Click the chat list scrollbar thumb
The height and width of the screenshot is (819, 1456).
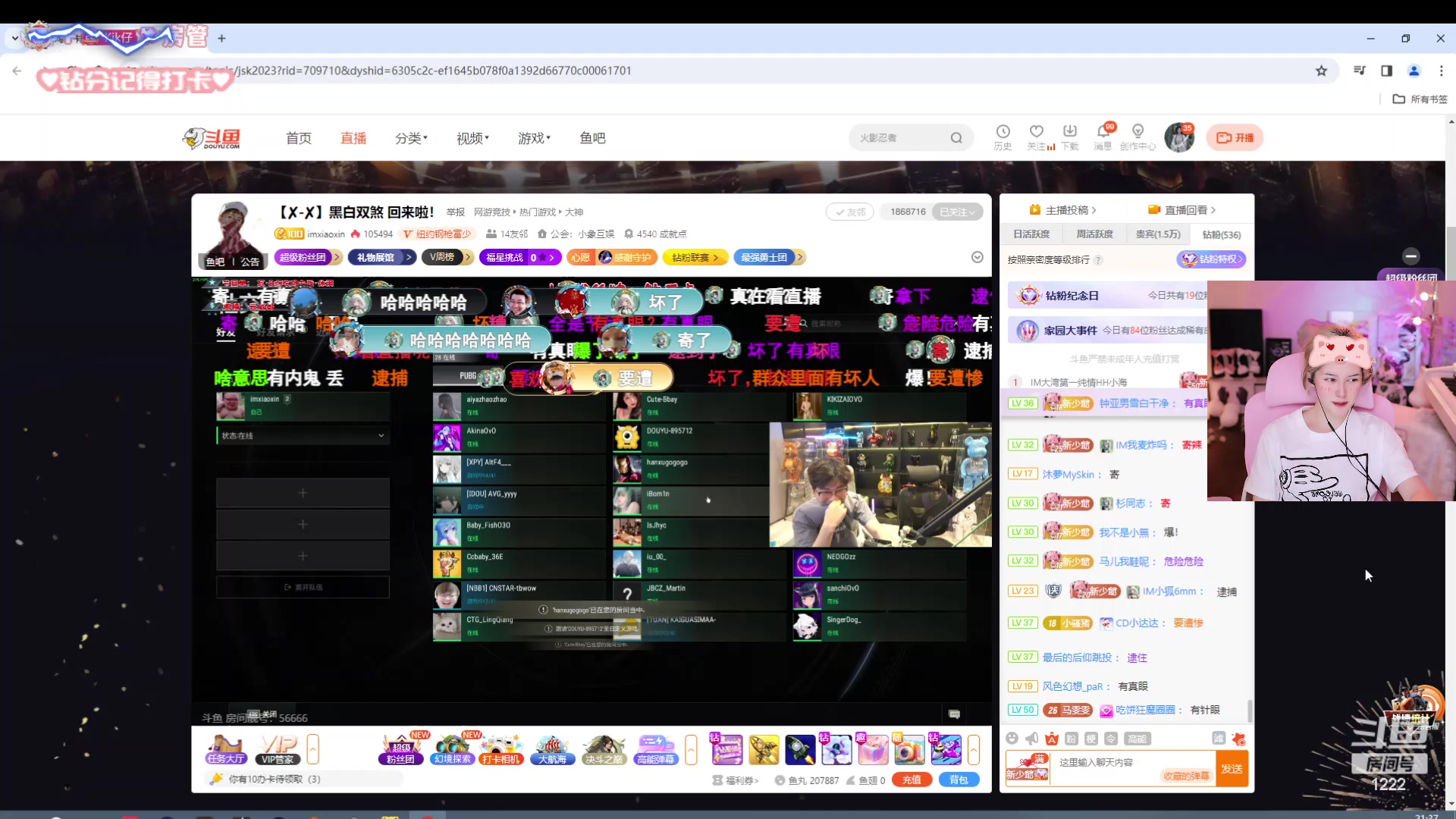pos(1250,711)
